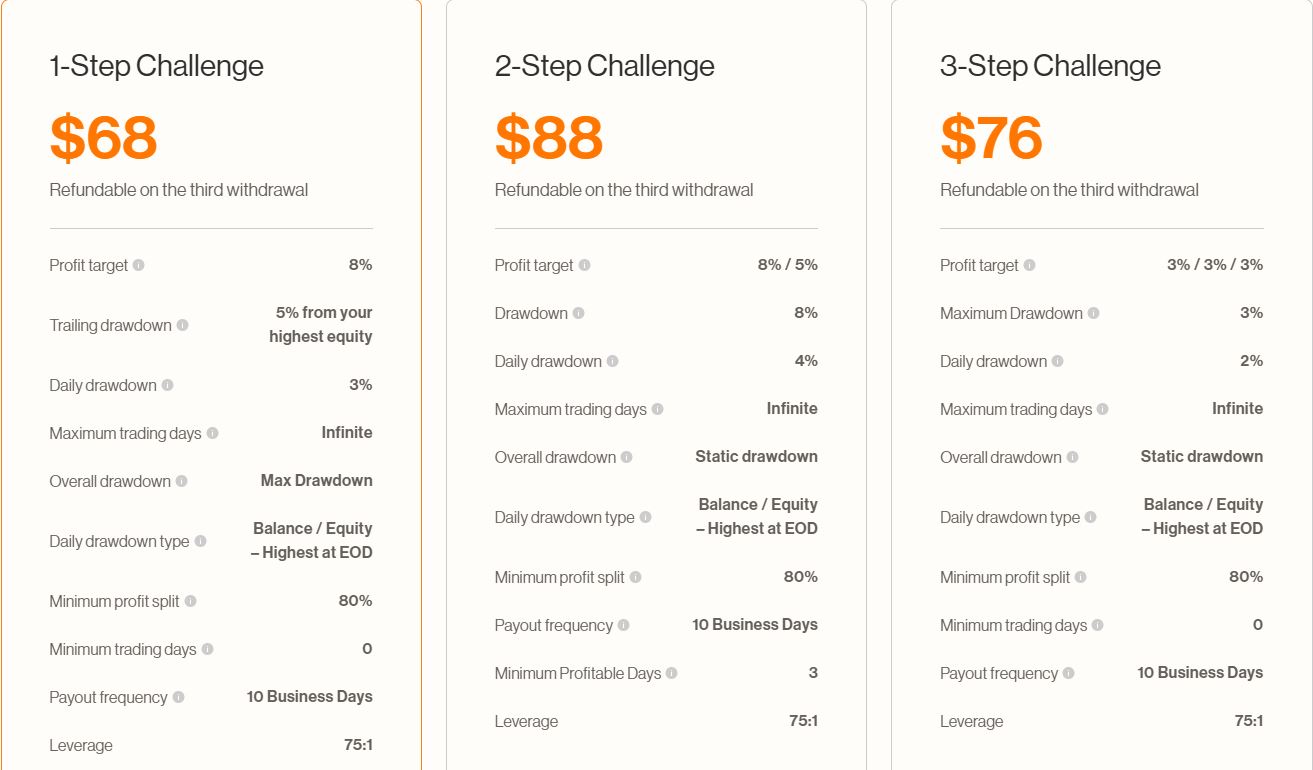Screen dimensions: 1313x770
Task: Click Minimum Profitable Days info icon
Action: [x=671, y=673]
